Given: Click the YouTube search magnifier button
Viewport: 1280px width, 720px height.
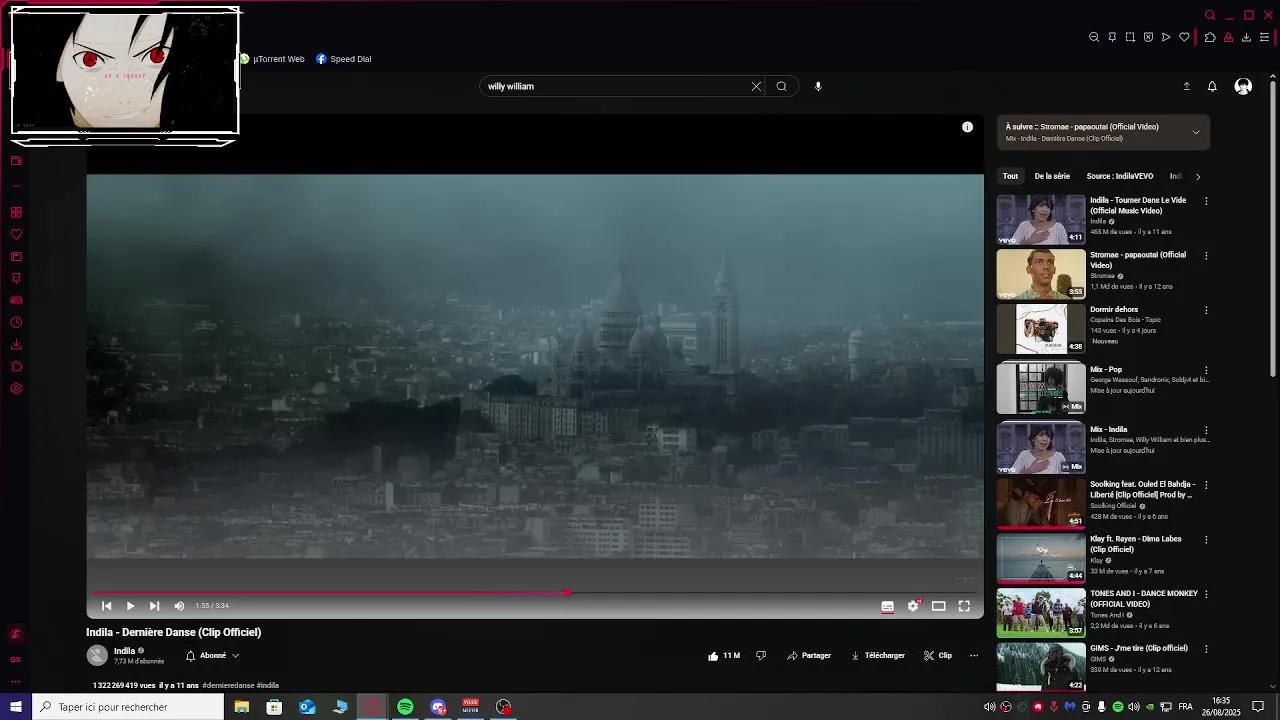Looking at the screenshot, I should click(781, 86).
